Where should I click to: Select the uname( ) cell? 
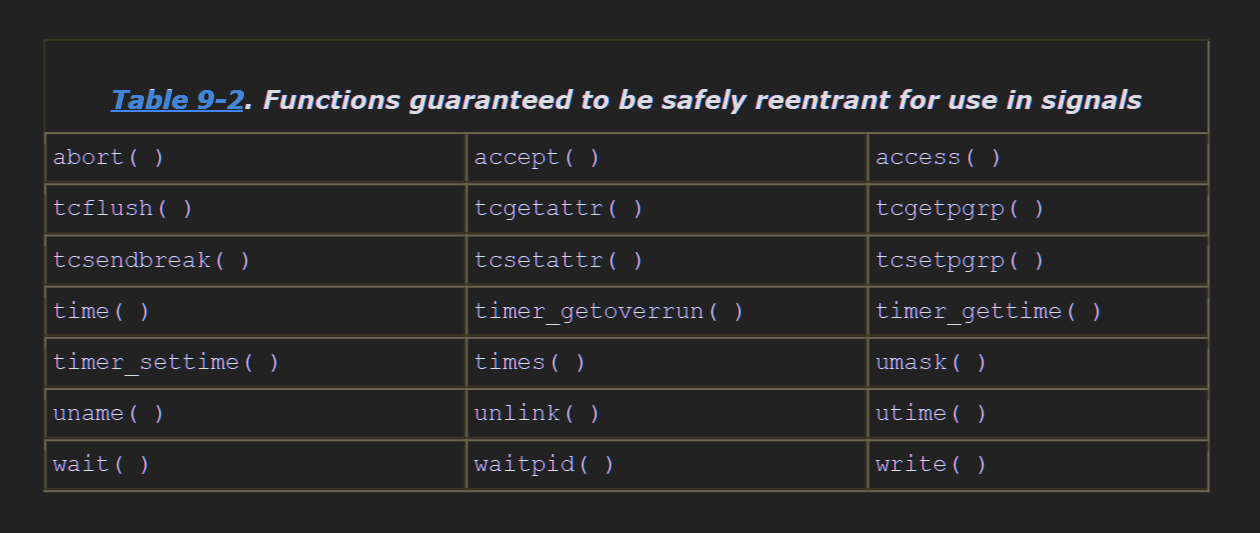[256, 414]
